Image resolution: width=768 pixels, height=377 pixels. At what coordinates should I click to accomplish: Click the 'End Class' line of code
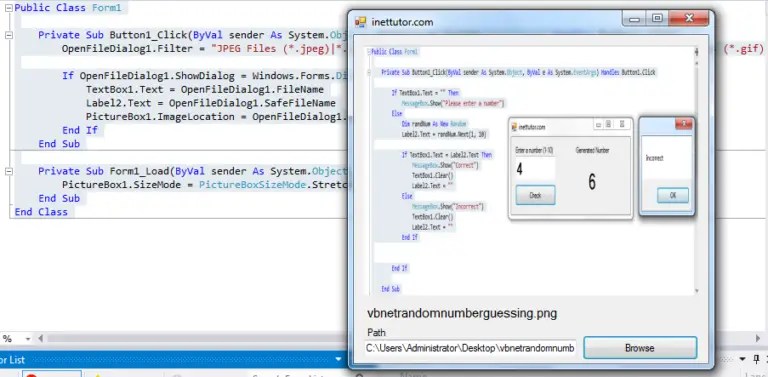click(x=41, y=212)
